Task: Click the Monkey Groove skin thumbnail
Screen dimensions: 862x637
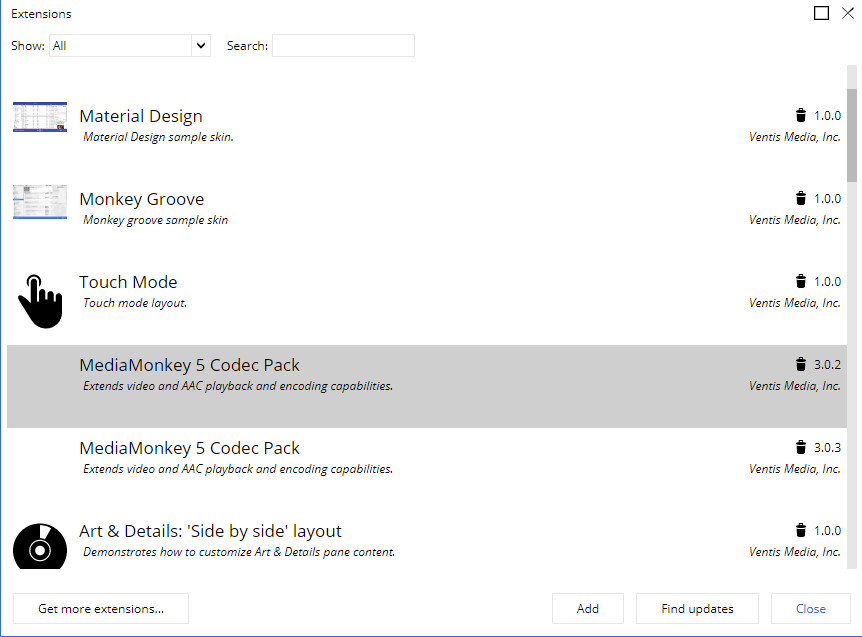Action: point(40,201)
